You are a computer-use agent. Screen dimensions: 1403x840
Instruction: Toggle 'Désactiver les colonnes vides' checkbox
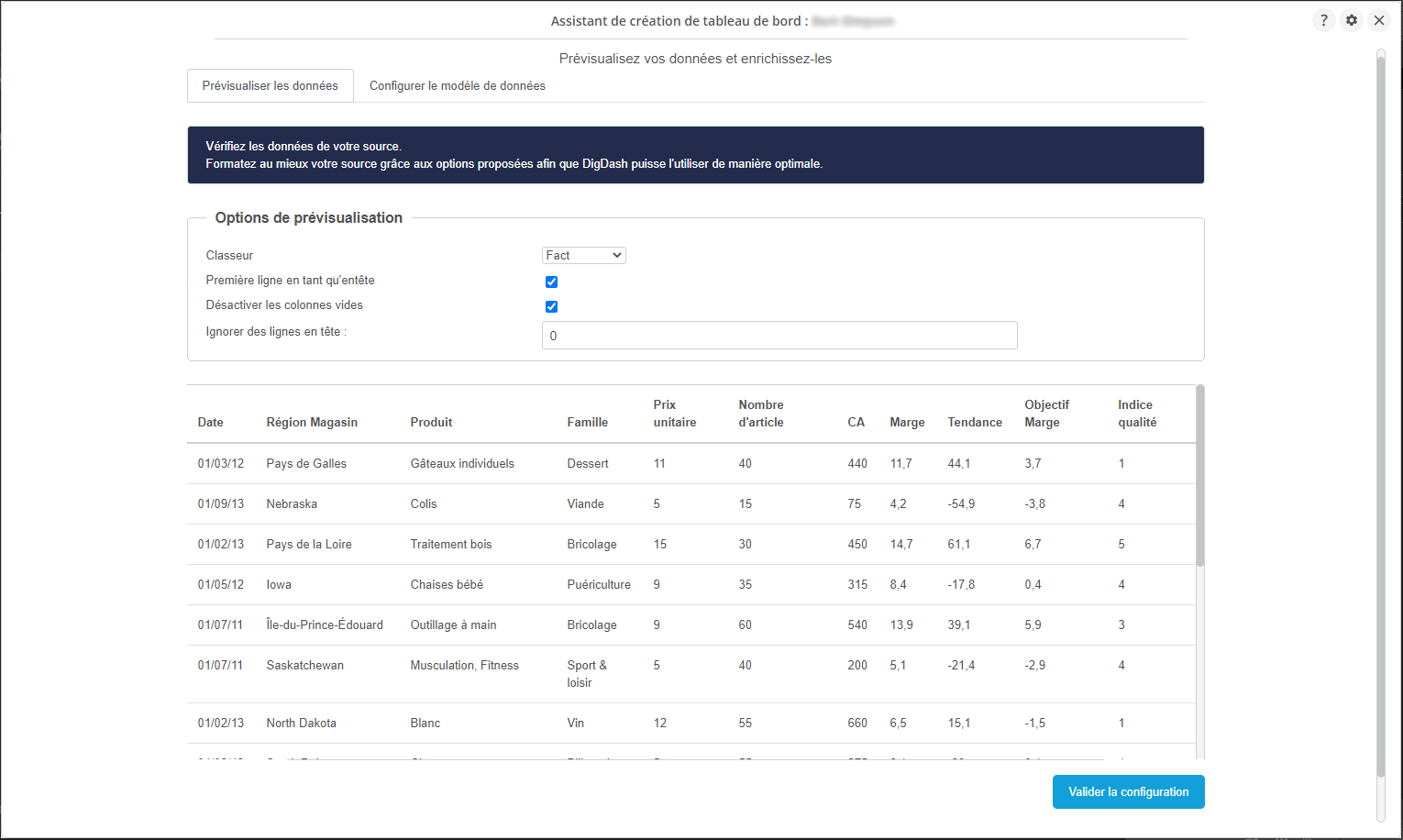click(x=551, y=306)
